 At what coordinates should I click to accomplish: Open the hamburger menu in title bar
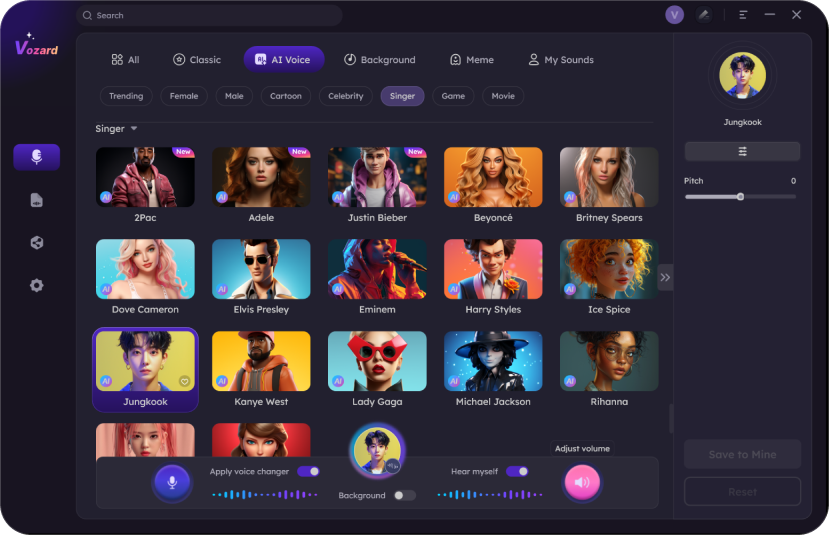pos(743,15)
